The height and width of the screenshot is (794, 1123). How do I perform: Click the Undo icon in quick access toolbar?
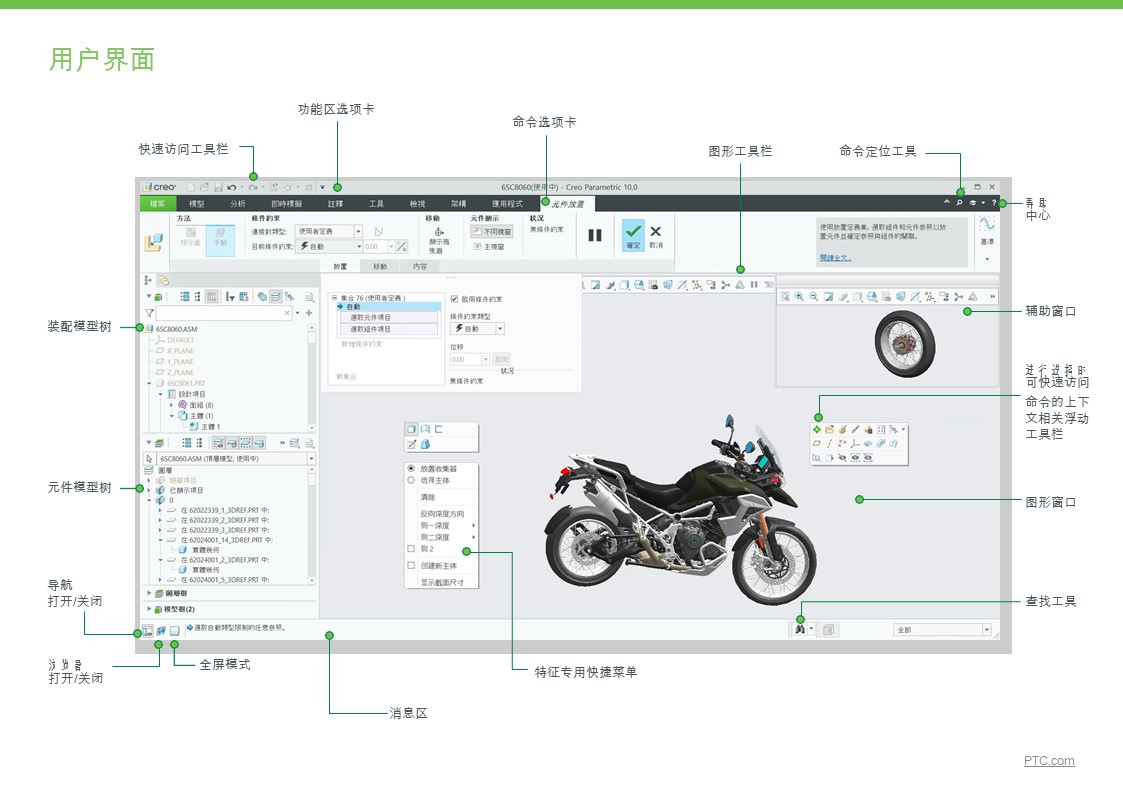(x=232, y=188)
